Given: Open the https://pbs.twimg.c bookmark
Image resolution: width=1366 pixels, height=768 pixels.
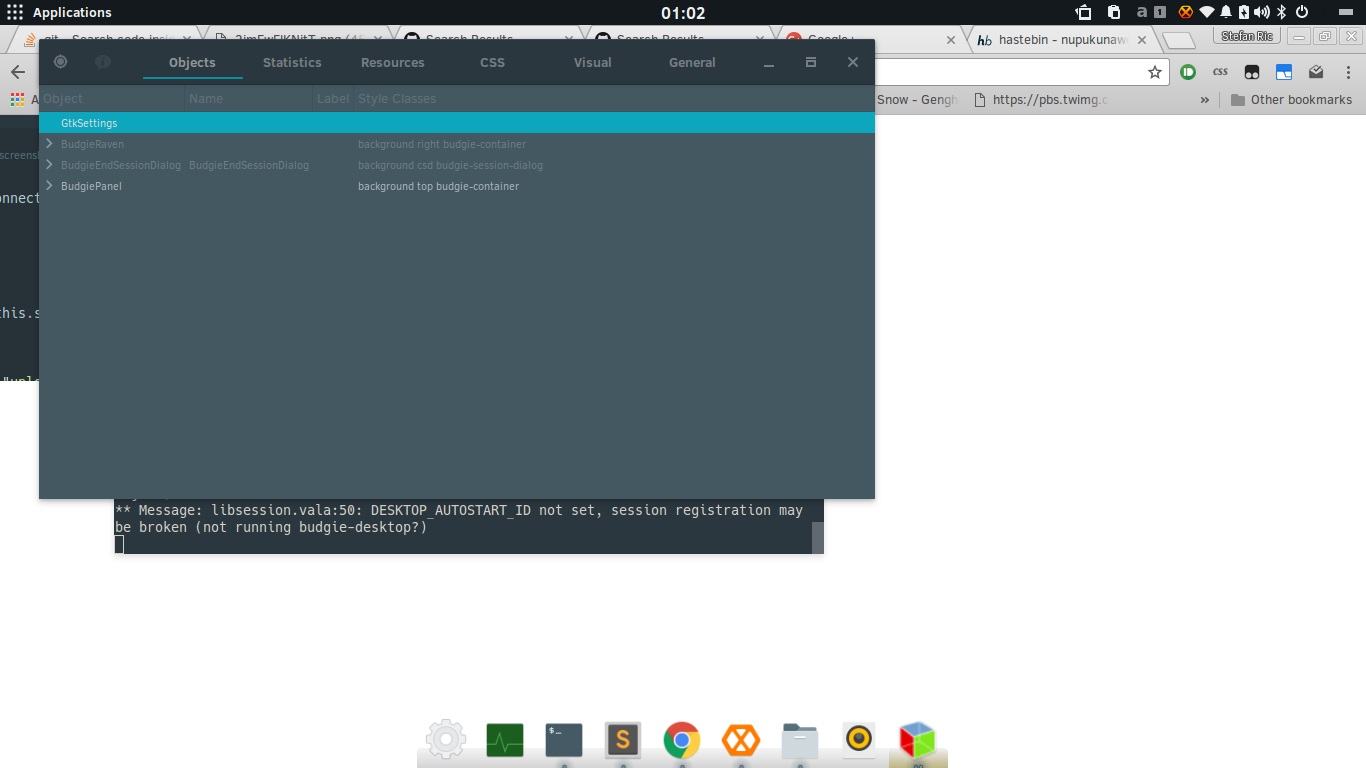Looking at the screenshot, I should coord(1040,100).
